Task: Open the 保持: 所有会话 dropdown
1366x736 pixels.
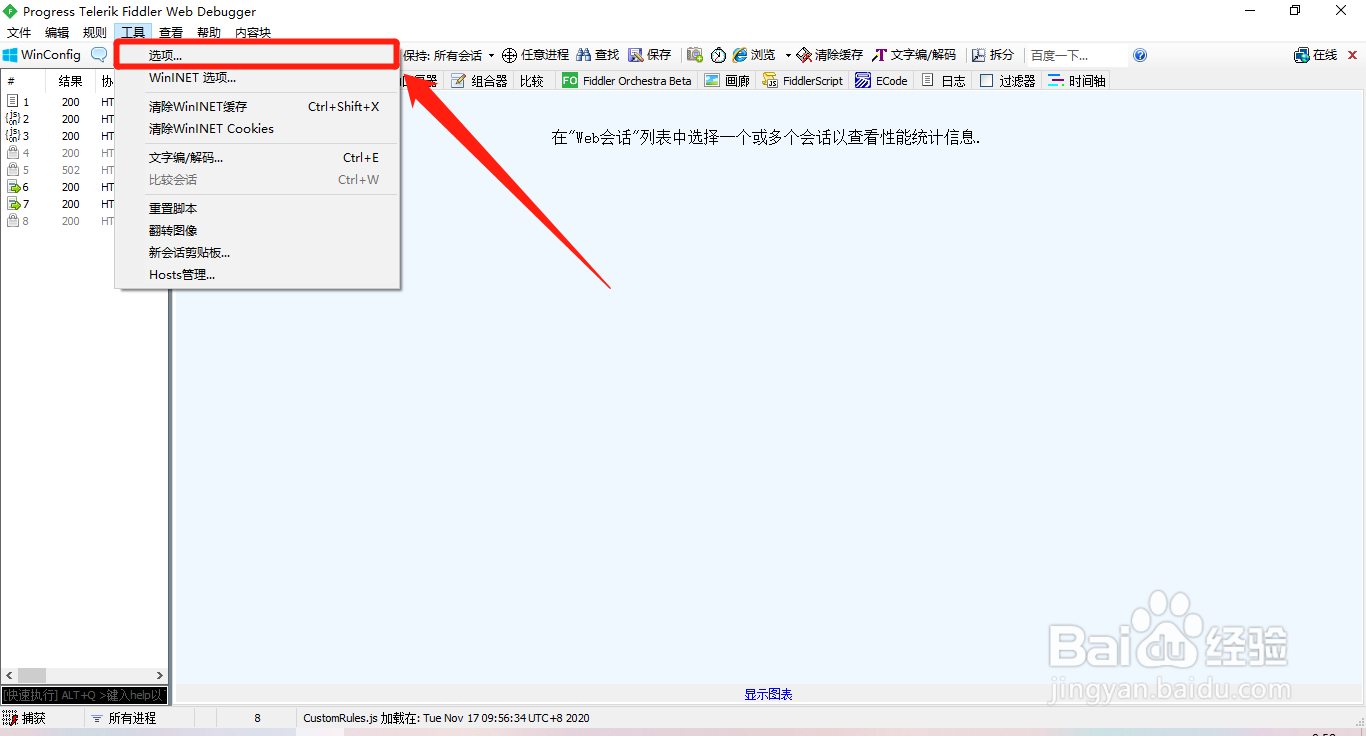Action: pyautogui.click(x=449, y=55)
